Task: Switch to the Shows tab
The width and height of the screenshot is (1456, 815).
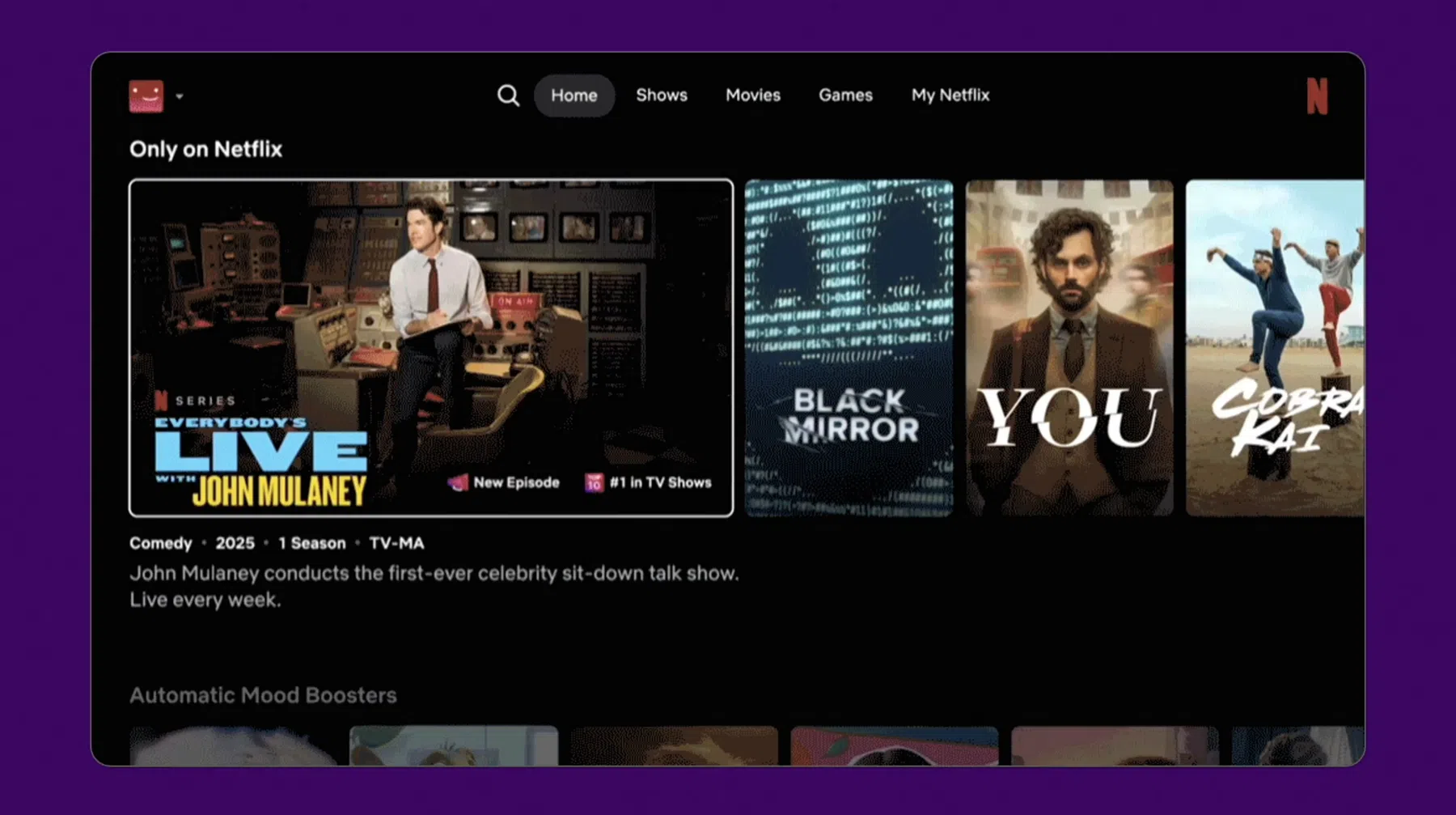Action: click(662, 96)
